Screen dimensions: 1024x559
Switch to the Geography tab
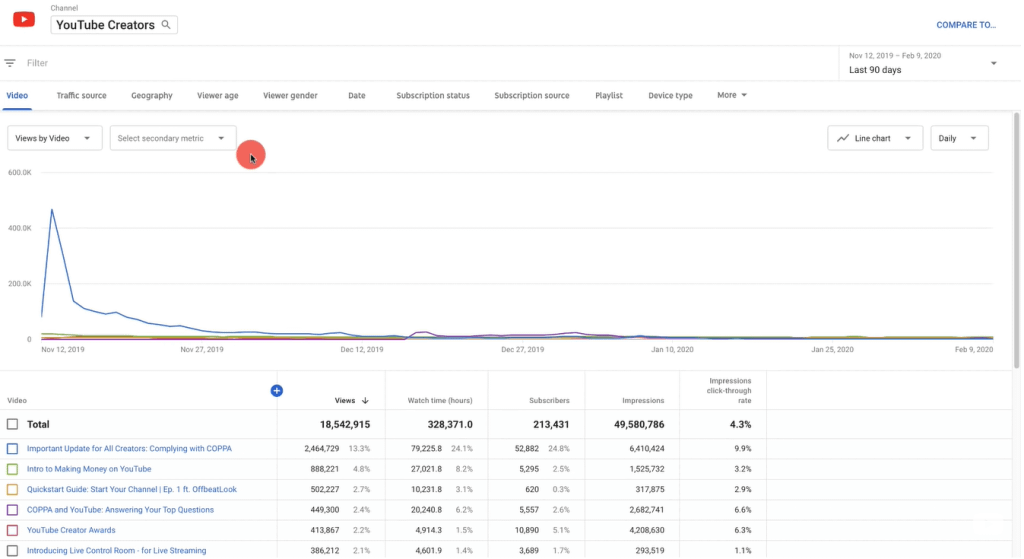point(152,95)
